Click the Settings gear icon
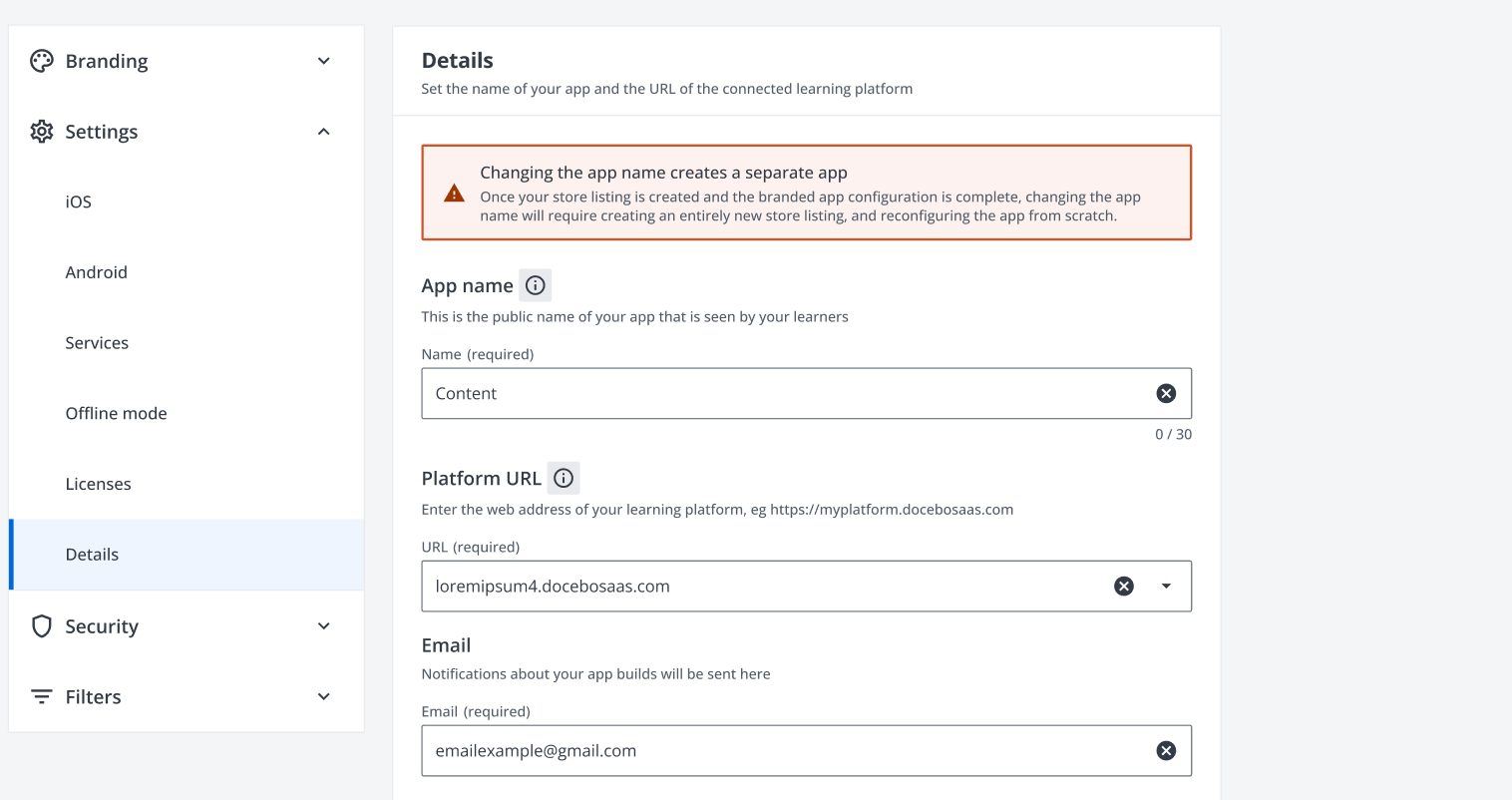Image resolution: width=1512 pixels, height=800 pixels. pyautogui.click(x=42, y=132)
